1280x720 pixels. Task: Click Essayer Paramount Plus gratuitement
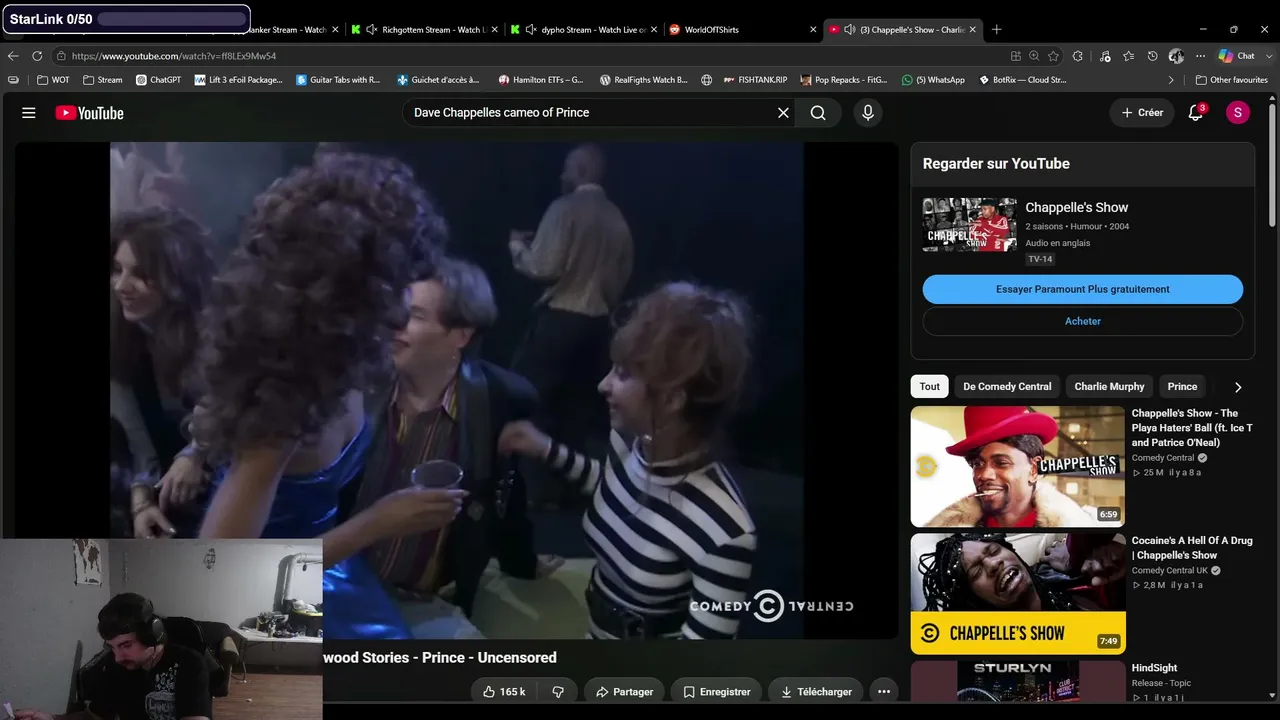[1083, 289]
